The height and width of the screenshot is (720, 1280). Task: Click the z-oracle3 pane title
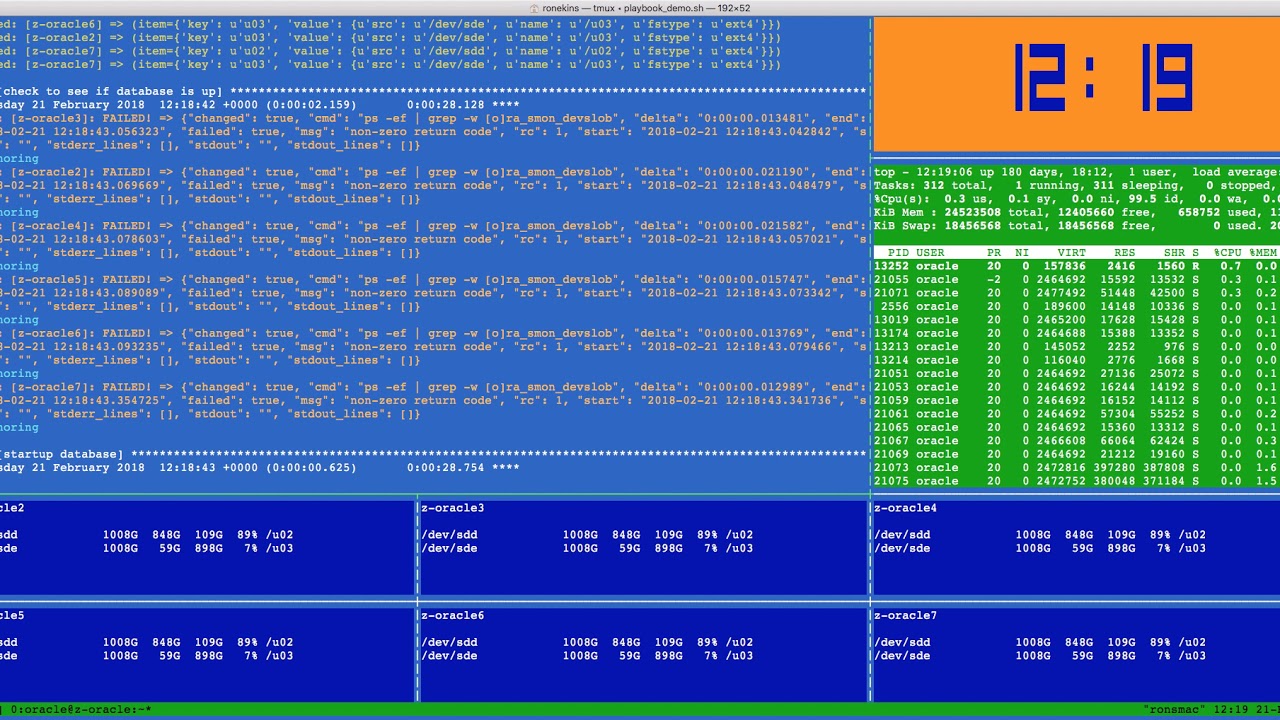[452, 508]
